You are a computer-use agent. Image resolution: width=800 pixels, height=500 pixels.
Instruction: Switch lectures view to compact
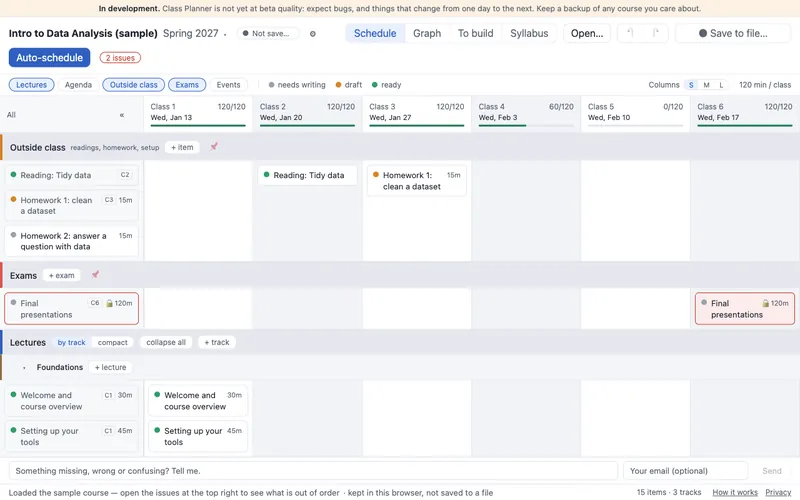coord(113,342)
